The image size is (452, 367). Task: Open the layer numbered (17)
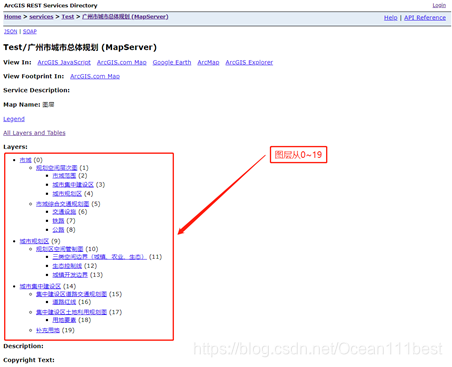71,312
